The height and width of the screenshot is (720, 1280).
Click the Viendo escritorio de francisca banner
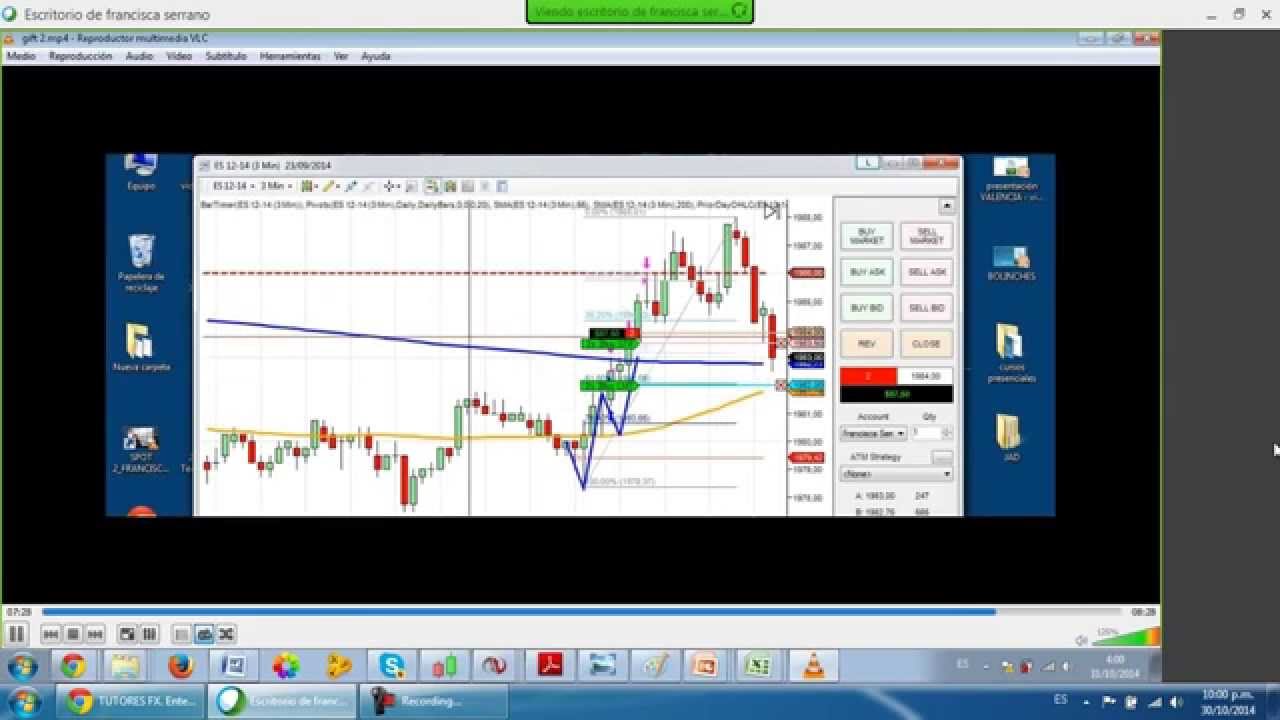coord(639,11)
